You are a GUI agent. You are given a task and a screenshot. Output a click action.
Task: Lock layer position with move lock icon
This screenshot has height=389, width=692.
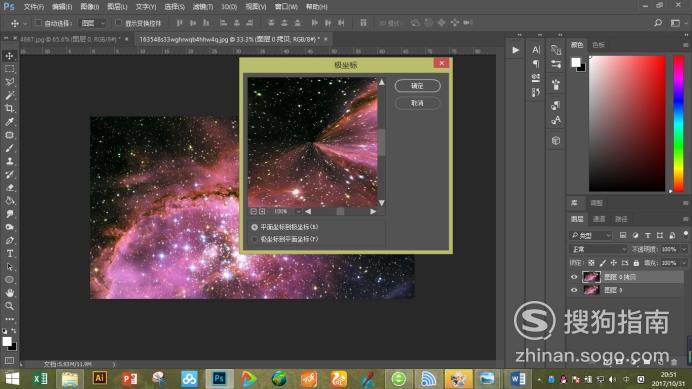(x=613, y=263)
